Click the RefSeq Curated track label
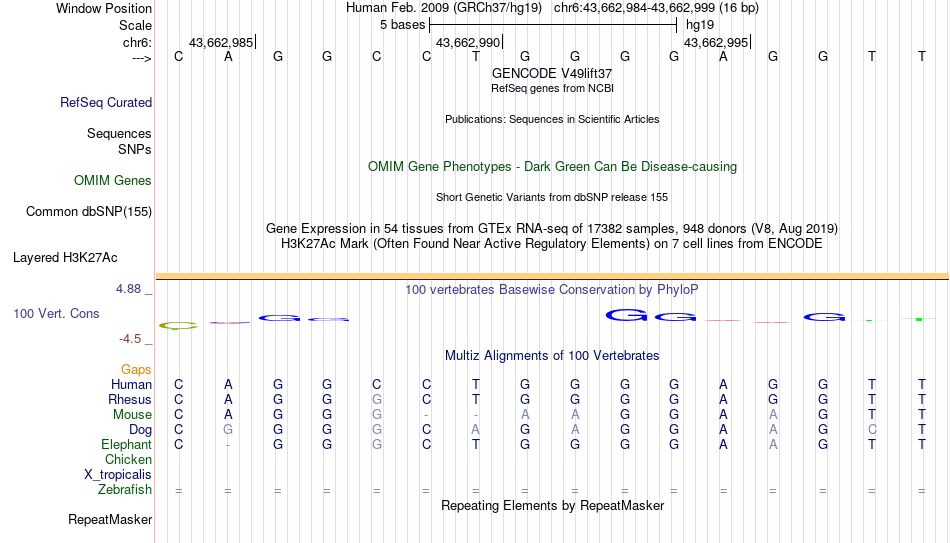The image size is (950, 543). [x=106, y=102]
